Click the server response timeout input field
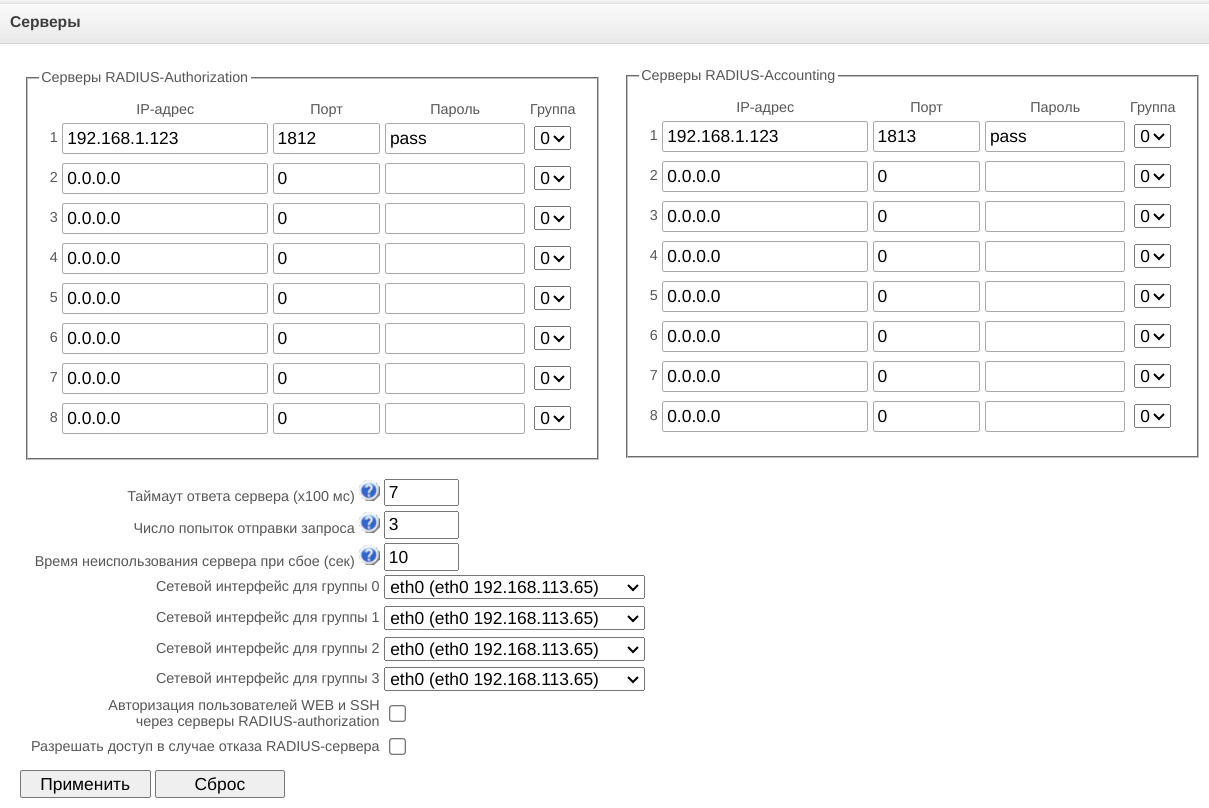This screenshot has height=808, width=1209. (x=421, y=492)
